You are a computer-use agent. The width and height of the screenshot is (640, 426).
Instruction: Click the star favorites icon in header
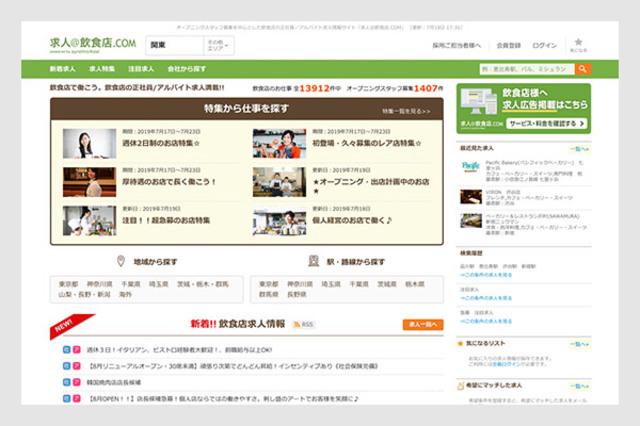pyautogui.click(x=578, y=43)
